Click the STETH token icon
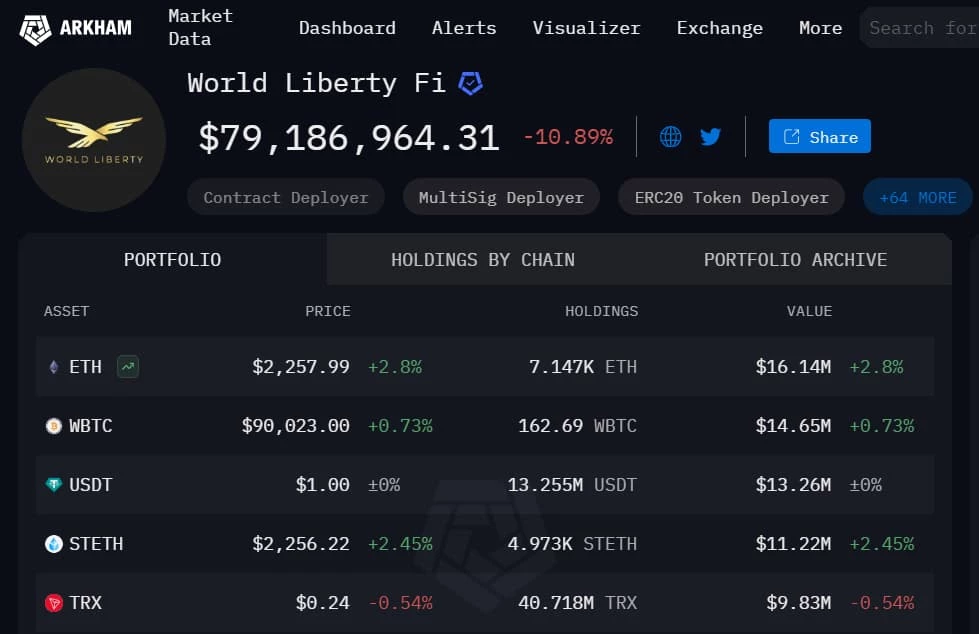This screenshot has width=979, height=634. [x=54, y=544]
